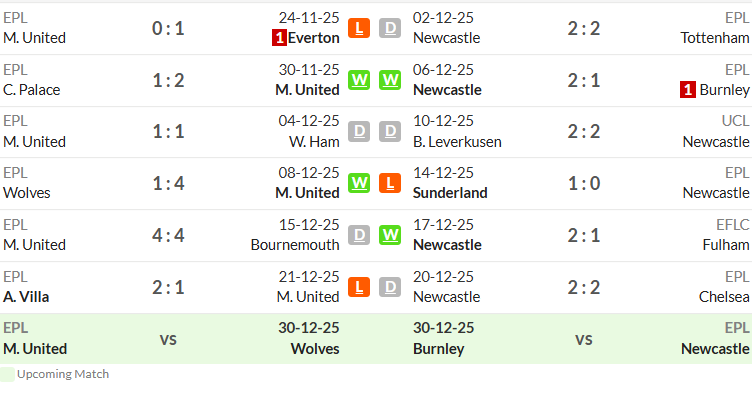Click the L badge for Sunderland vs Newcastle

point(390,183)
